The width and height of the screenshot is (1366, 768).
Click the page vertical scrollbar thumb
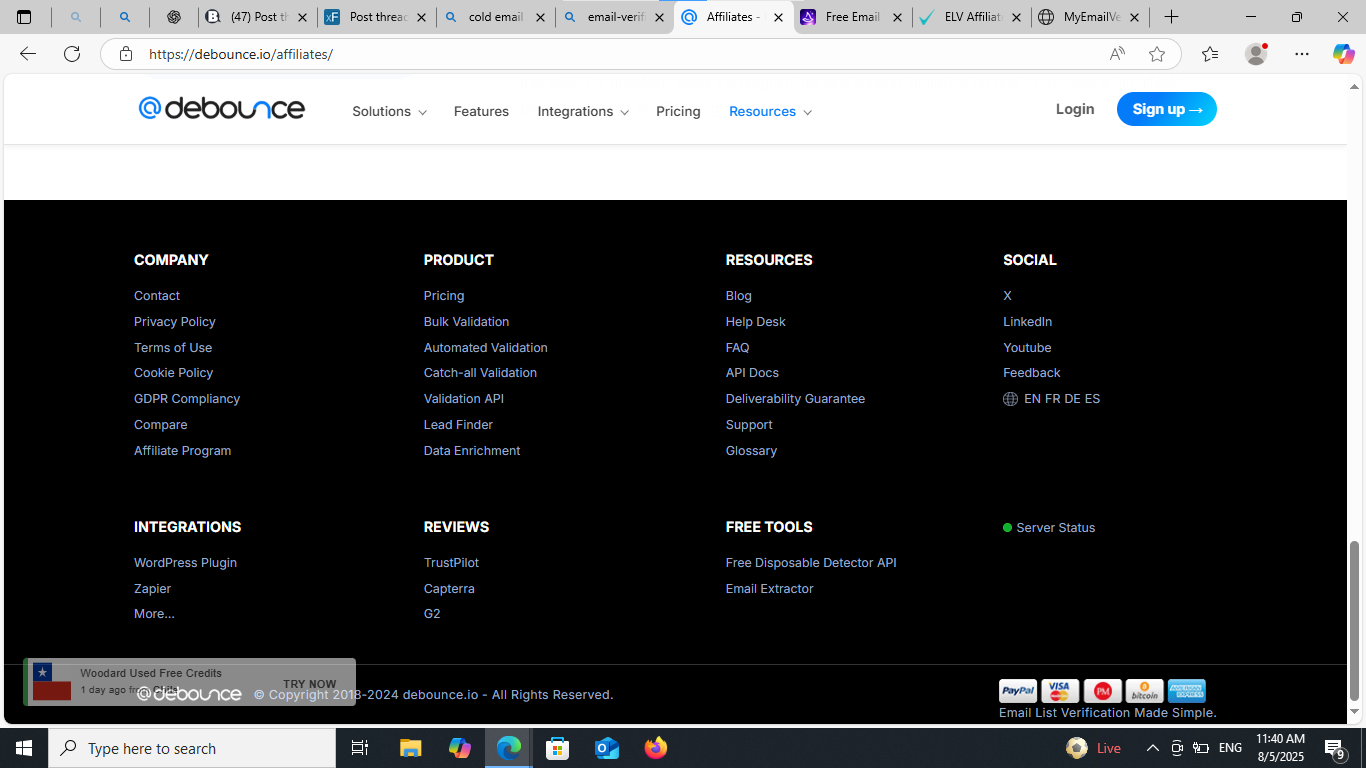click(1355, 620)
